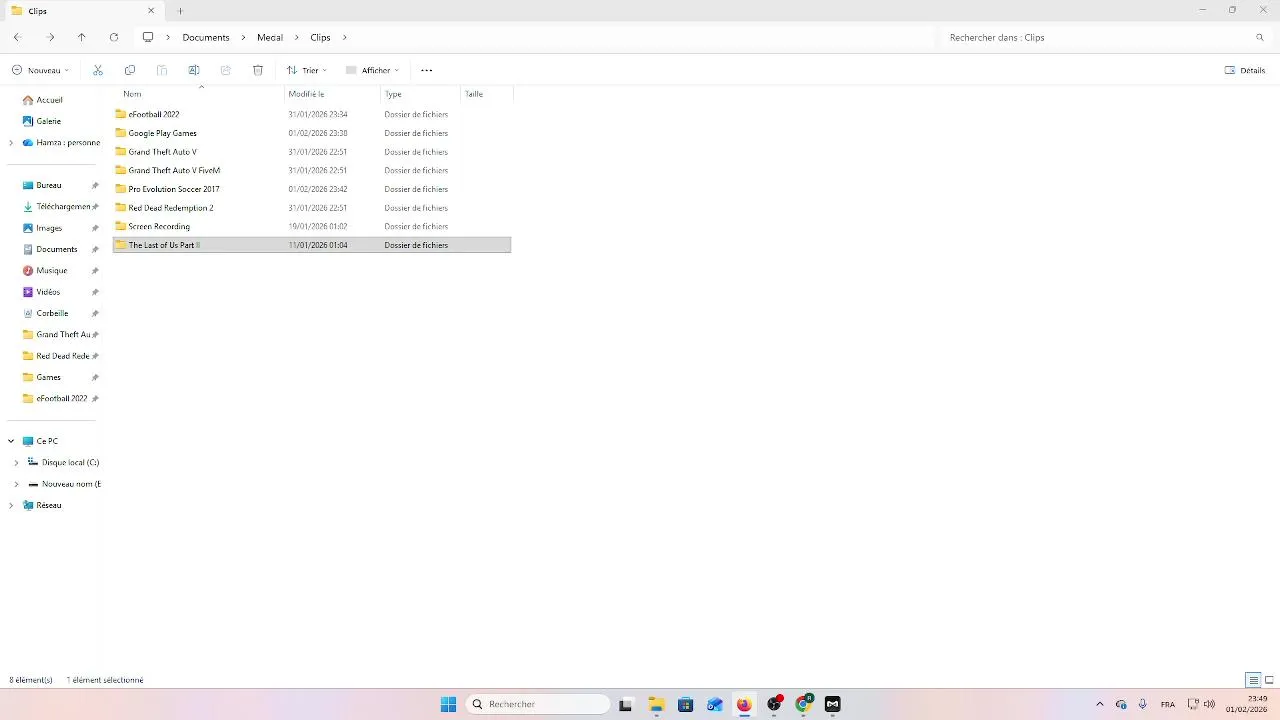This screenshot has height=720, width=1280.
Task: Delete the selected folder with the trash icon
Action: click(258, 70)
